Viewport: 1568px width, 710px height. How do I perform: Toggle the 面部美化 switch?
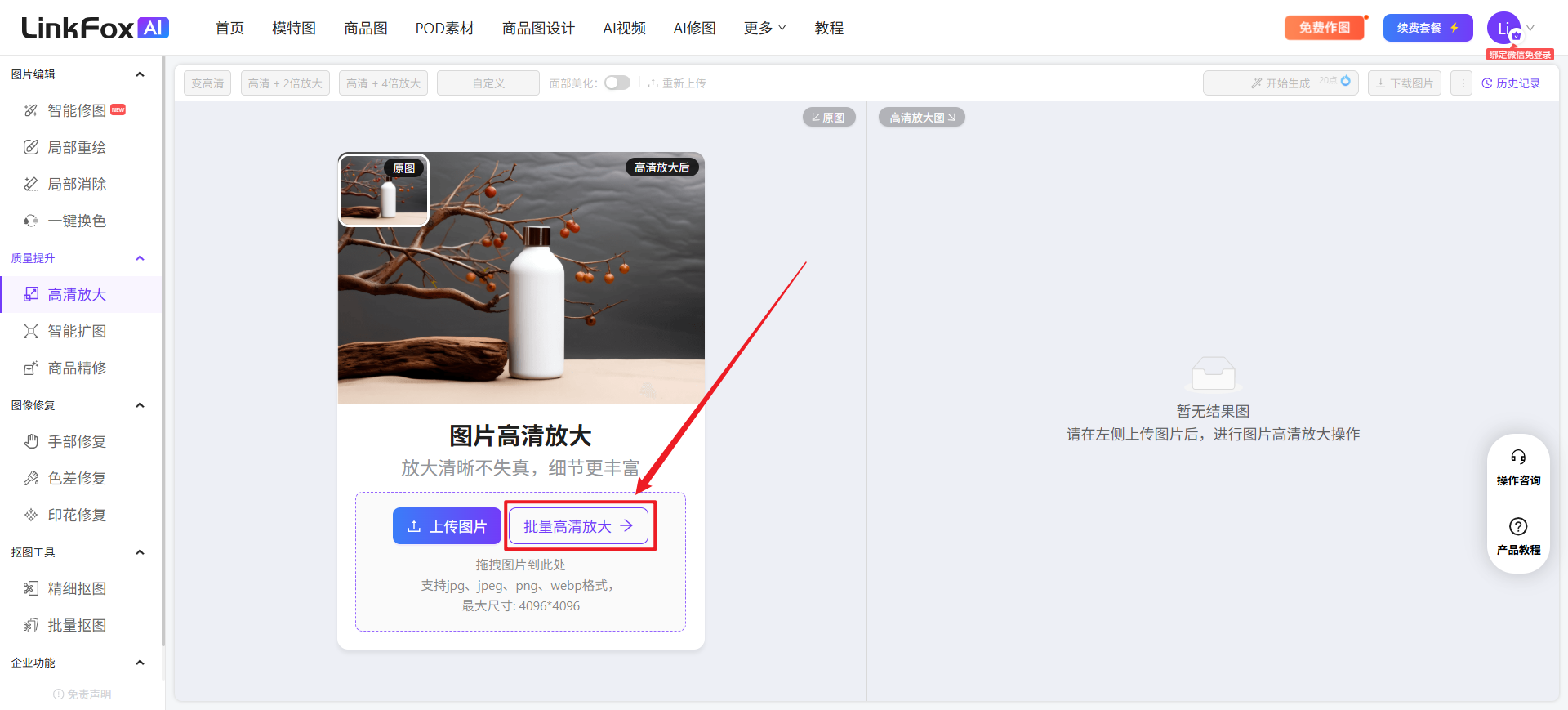pos(617,83)
